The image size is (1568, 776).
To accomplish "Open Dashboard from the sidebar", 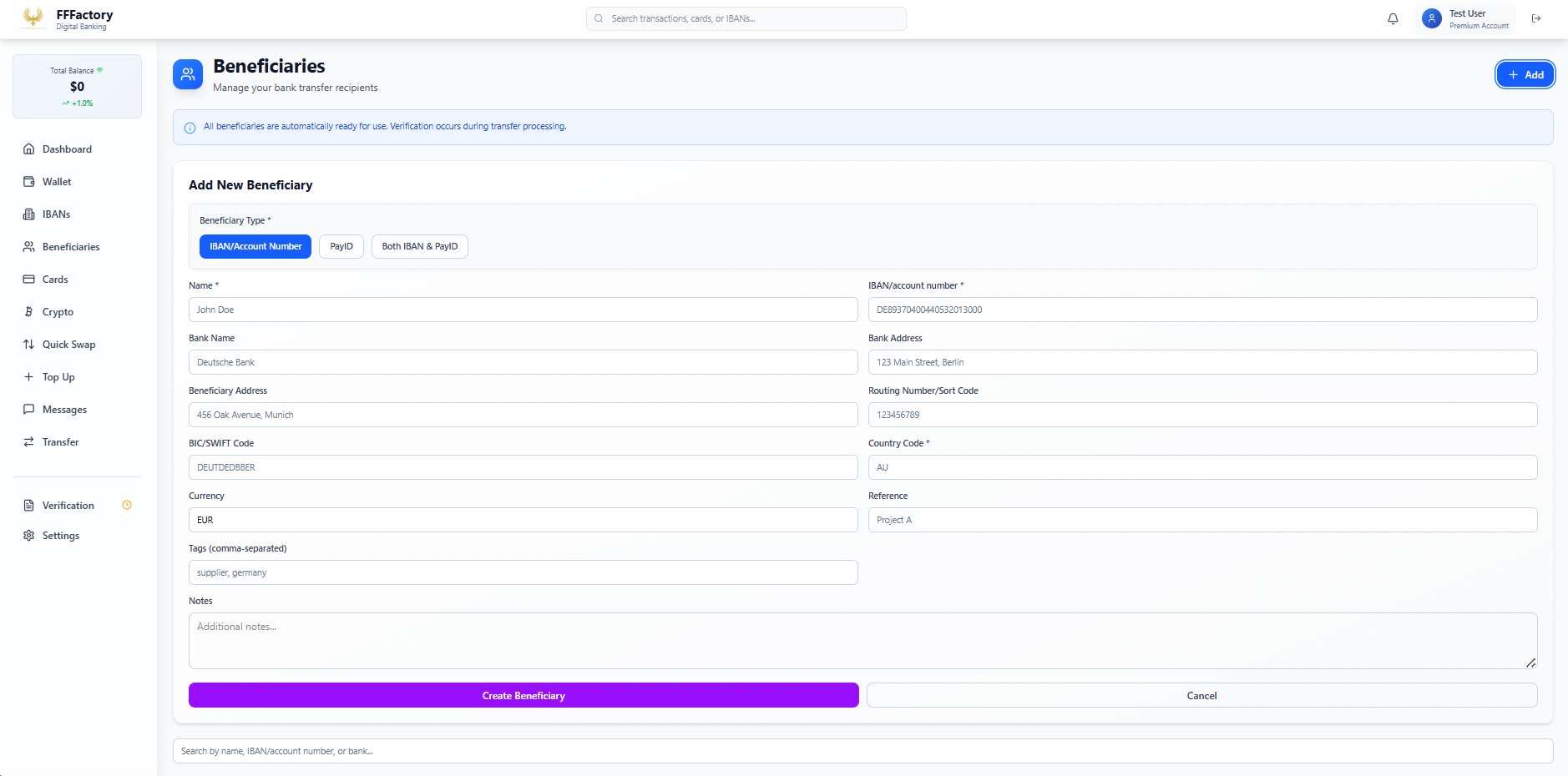I will 67,149.
